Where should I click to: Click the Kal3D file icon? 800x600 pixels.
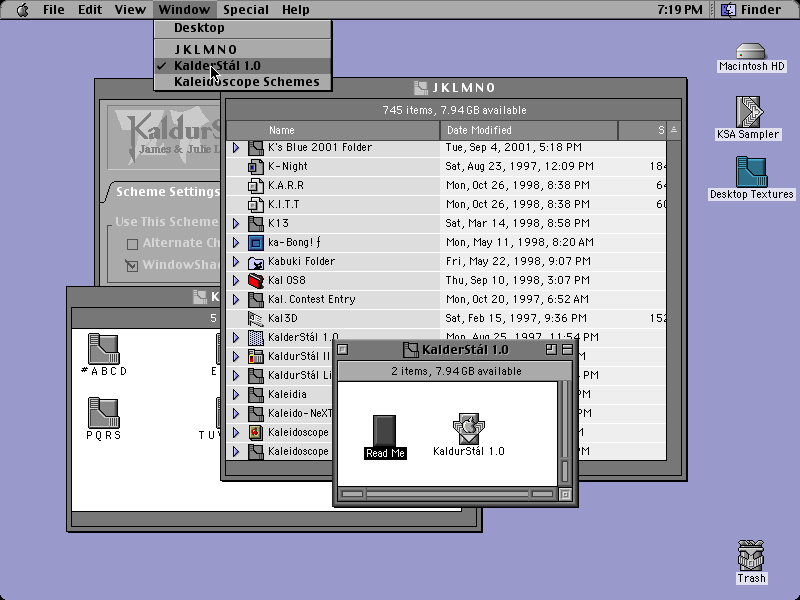pyautogui.click(x=256, y=318)
